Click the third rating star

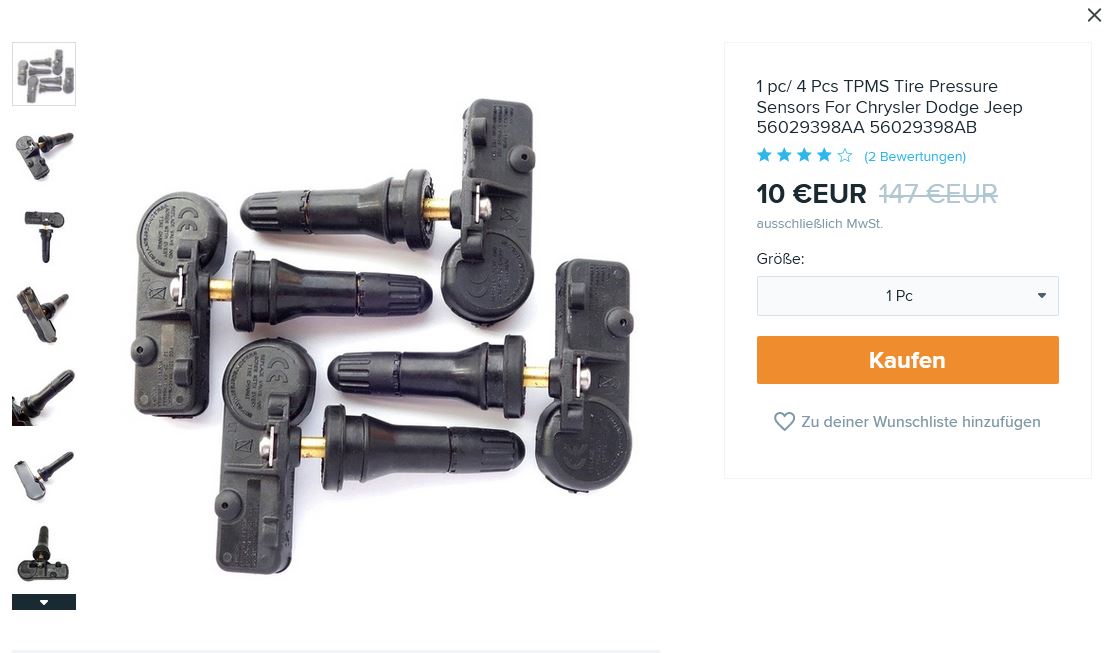pos(804,155)
